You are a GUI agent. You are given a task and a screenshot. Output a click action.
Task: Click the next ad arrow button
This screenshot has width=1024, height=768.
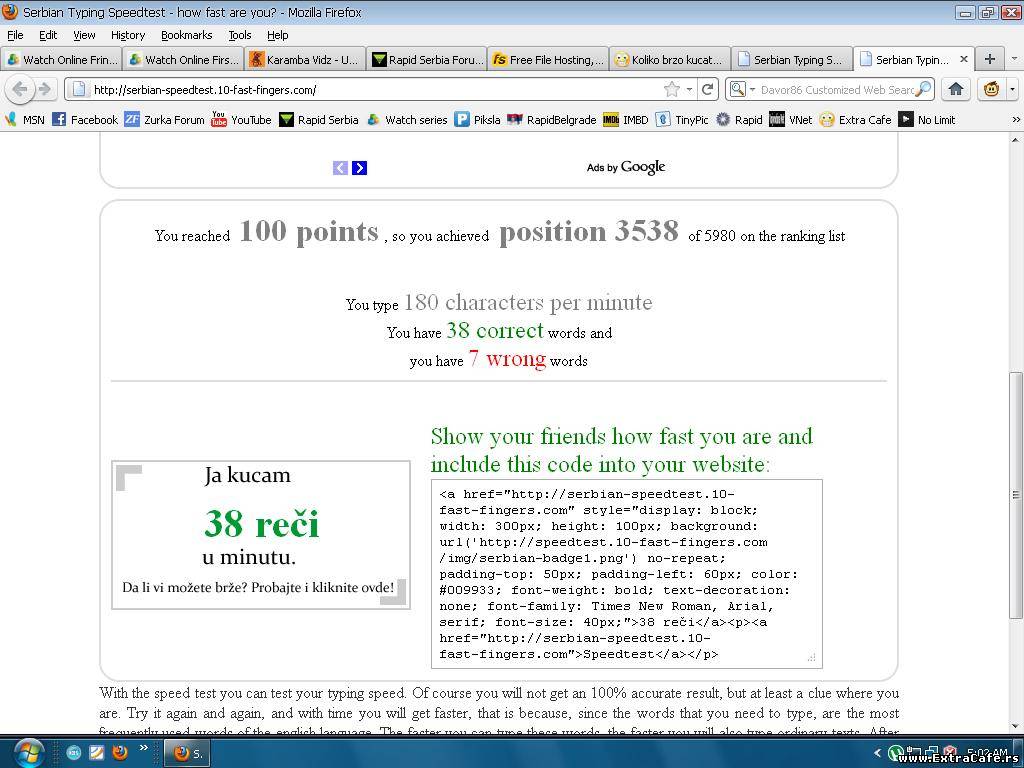coord(360,168)
